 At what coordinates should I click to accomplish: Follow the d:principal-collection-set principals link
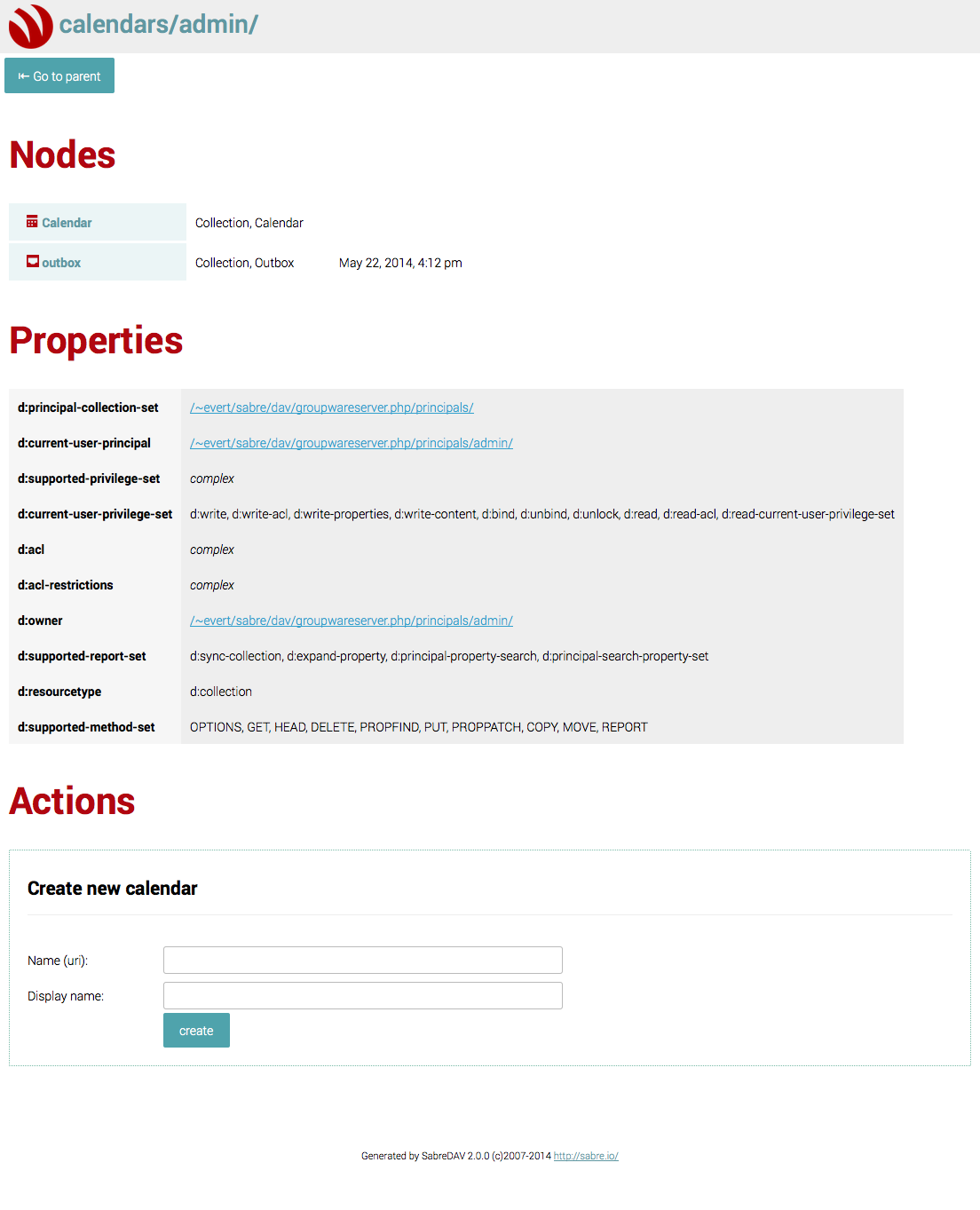point(332,407)
